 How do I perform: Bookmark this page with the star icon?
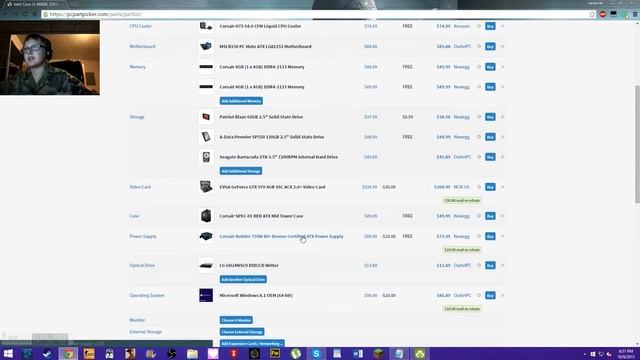click(592, 14)
